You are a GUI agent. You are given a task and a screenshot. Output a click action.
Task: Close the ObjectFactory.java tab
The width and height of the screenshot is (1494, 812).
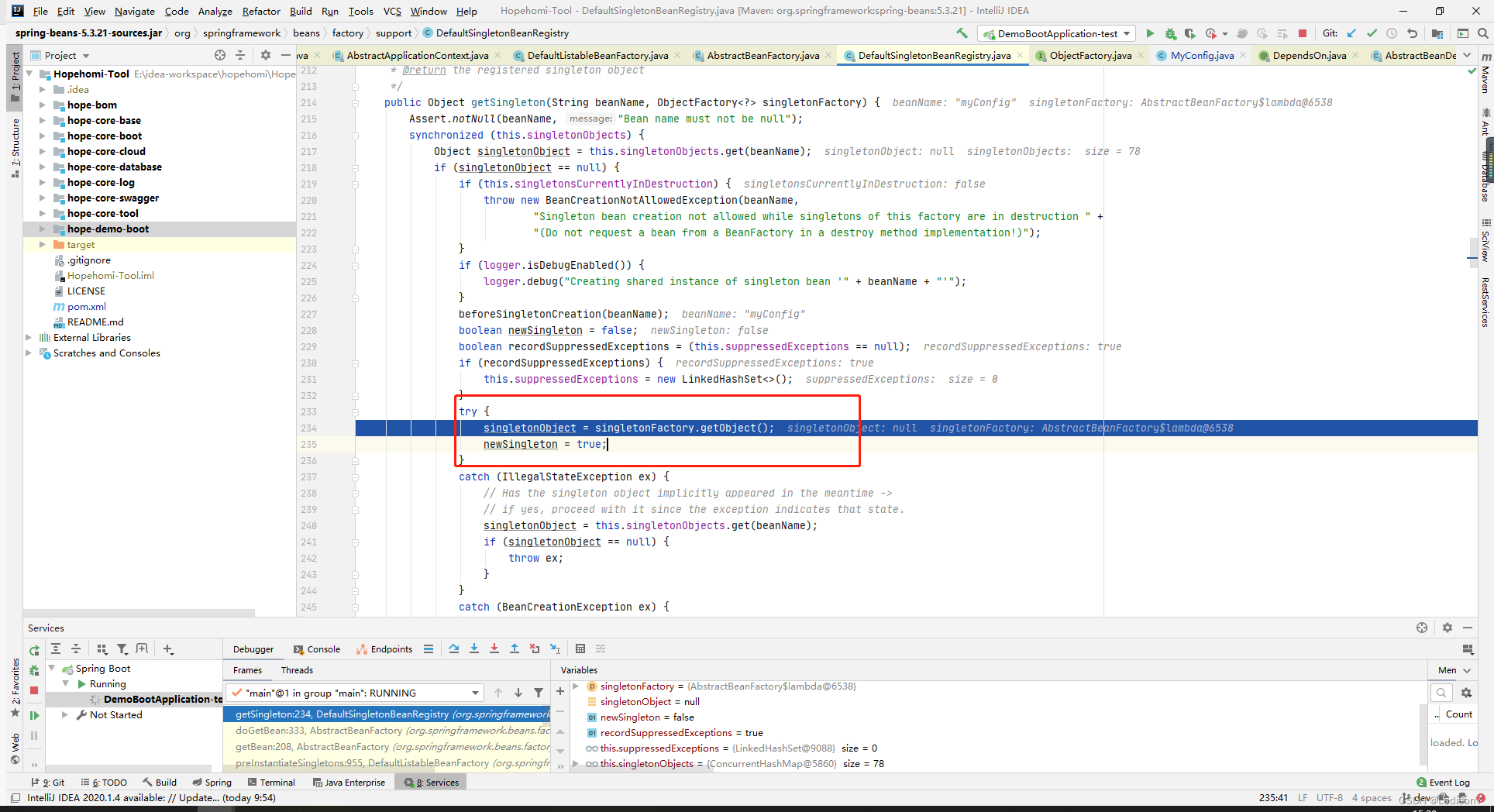click(x=1141, y=55)
